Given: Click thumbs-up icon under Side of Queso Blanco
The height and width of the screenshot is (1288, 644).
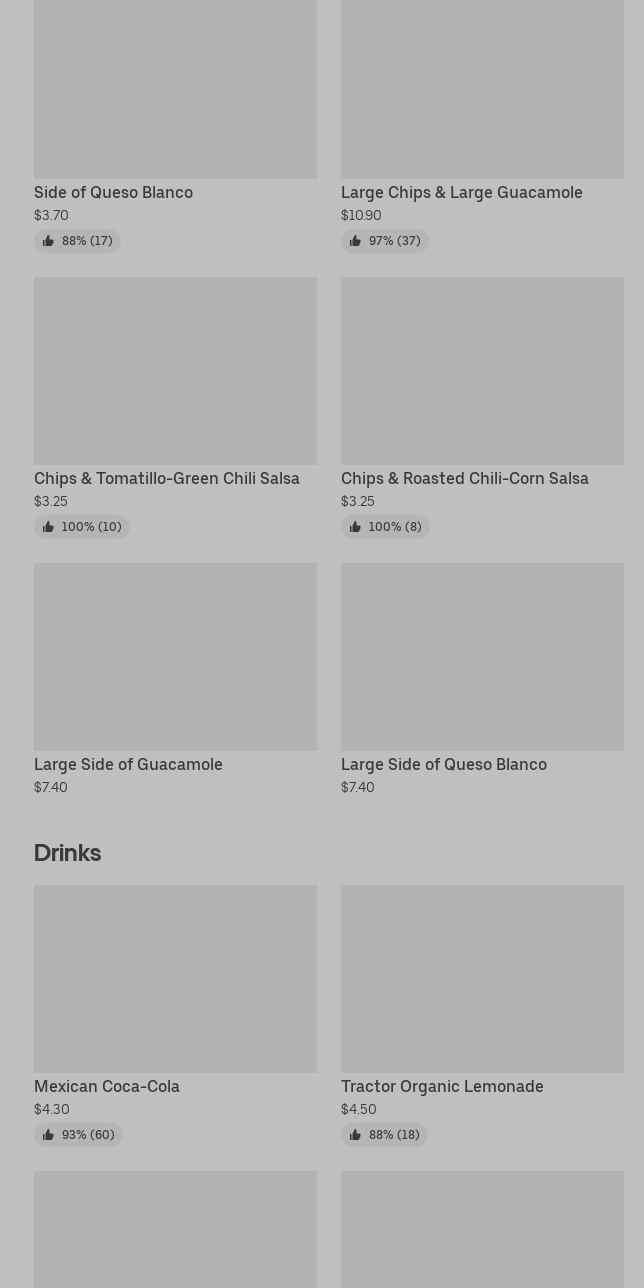Looking at the screenshot, I should (x=48, y=241).
